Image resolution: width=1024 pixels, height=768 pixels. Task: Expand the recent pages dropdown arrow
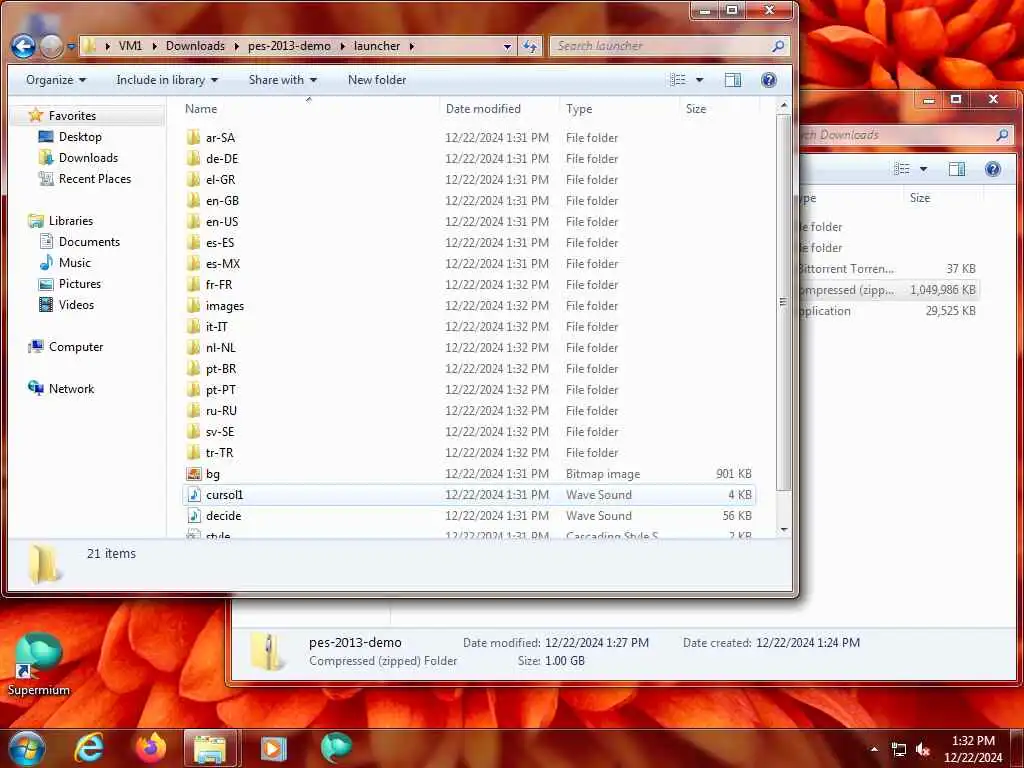pyautogui.click(x=71, y=47)
